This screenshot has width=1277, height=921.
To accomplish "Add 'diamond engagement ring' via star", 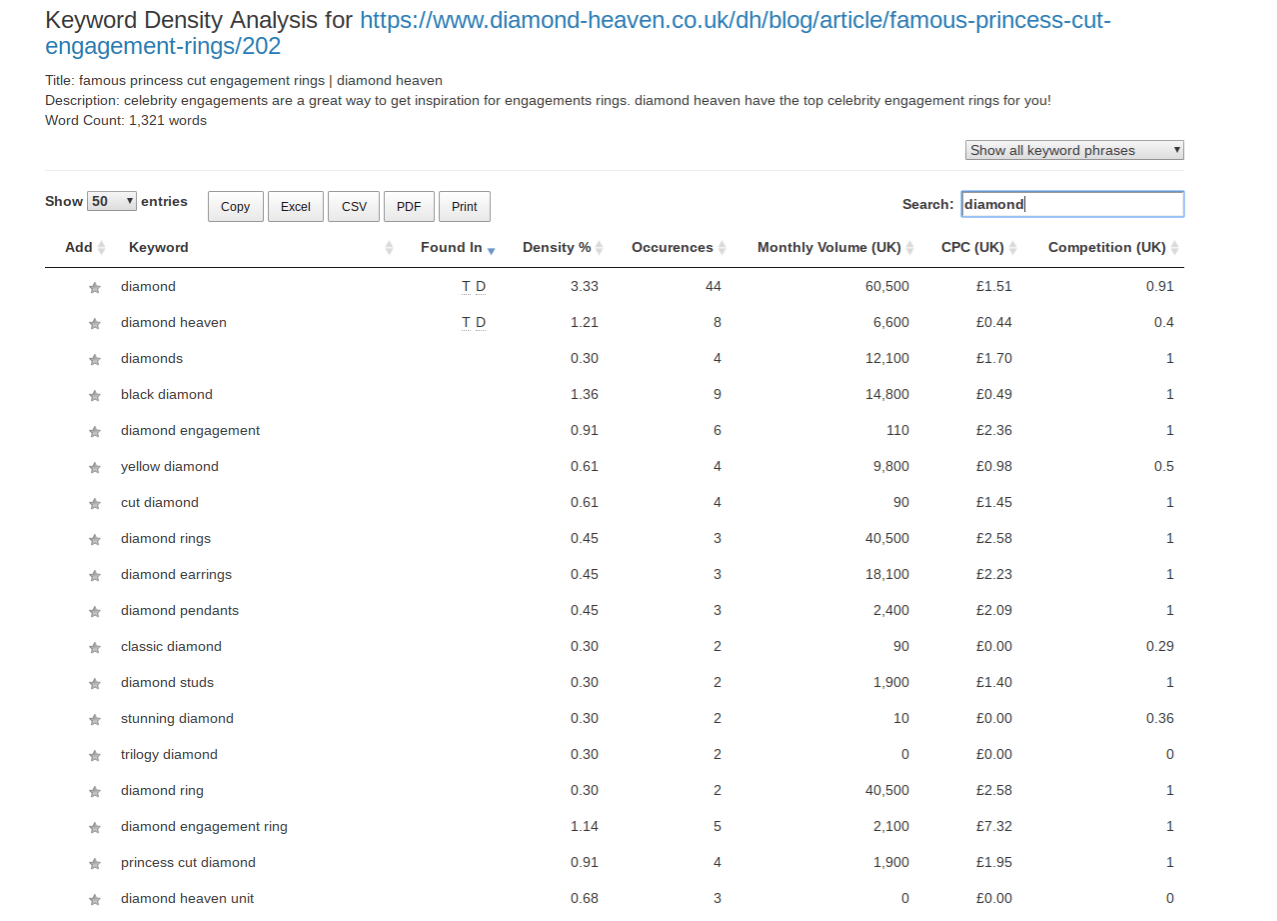I will click(95, 828).
